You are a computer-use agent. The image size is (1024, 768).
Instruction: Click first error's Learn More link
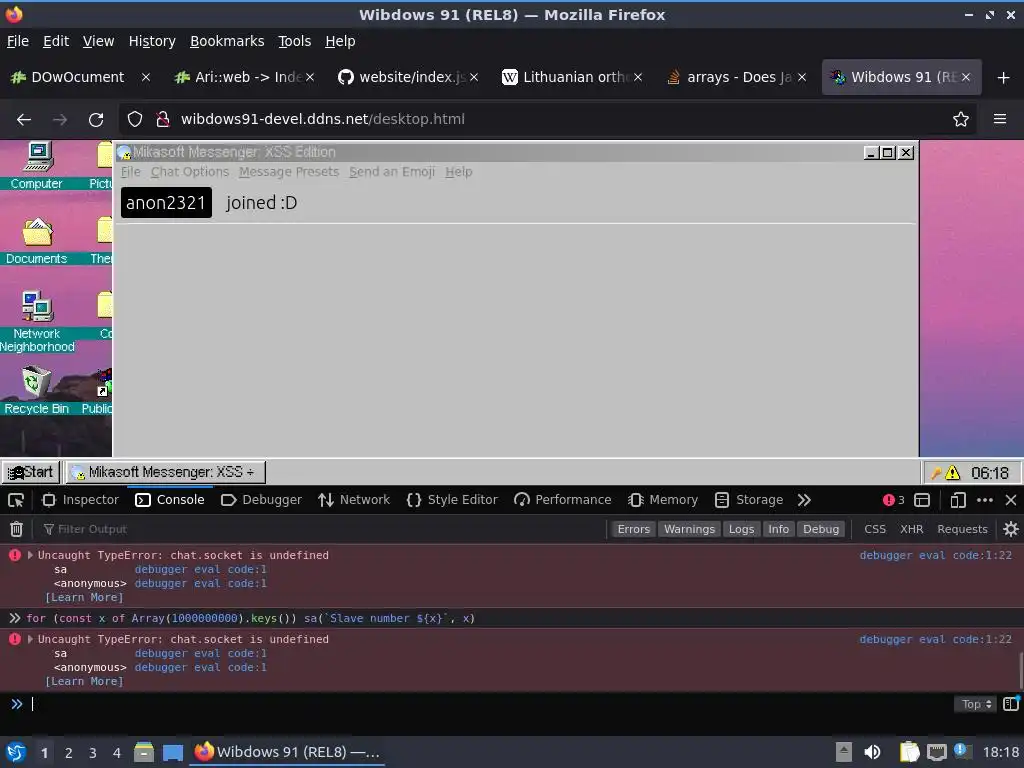(x=84, y=598)
